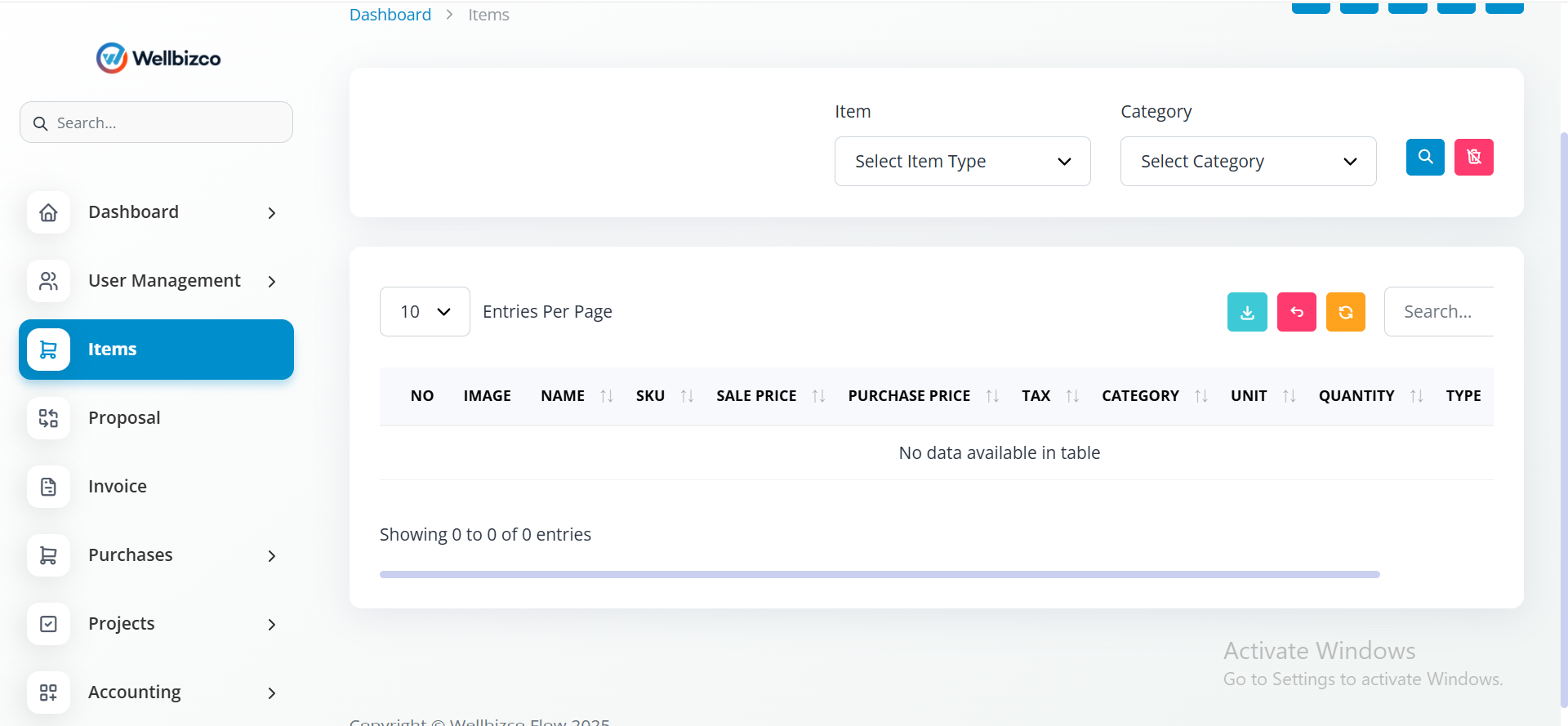Focus the sidebar Search field
This screenshot has height=726, width=1568.
(x=156, y=122)
